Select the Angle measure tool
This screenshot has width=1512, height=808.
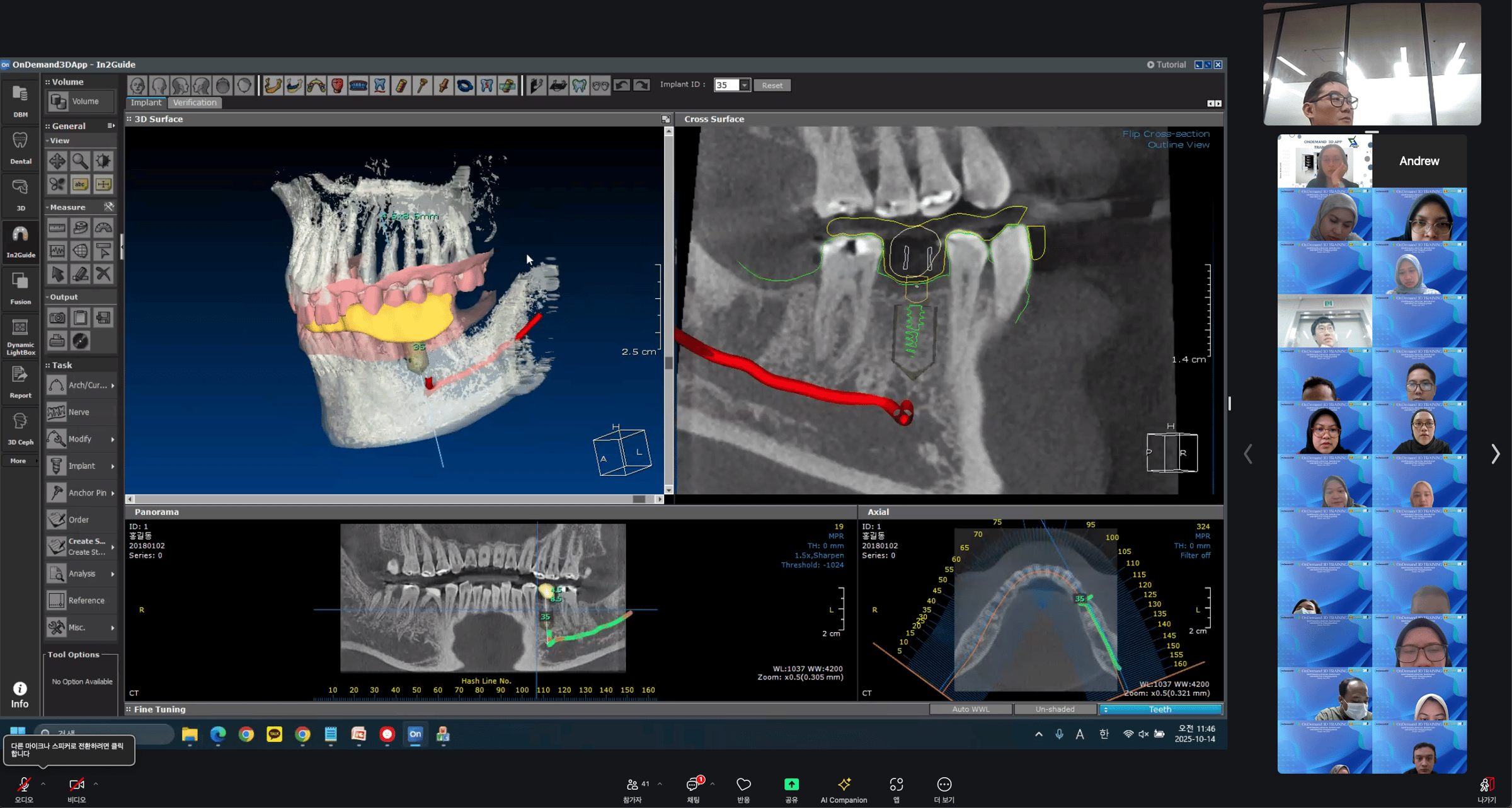point(103,228)
